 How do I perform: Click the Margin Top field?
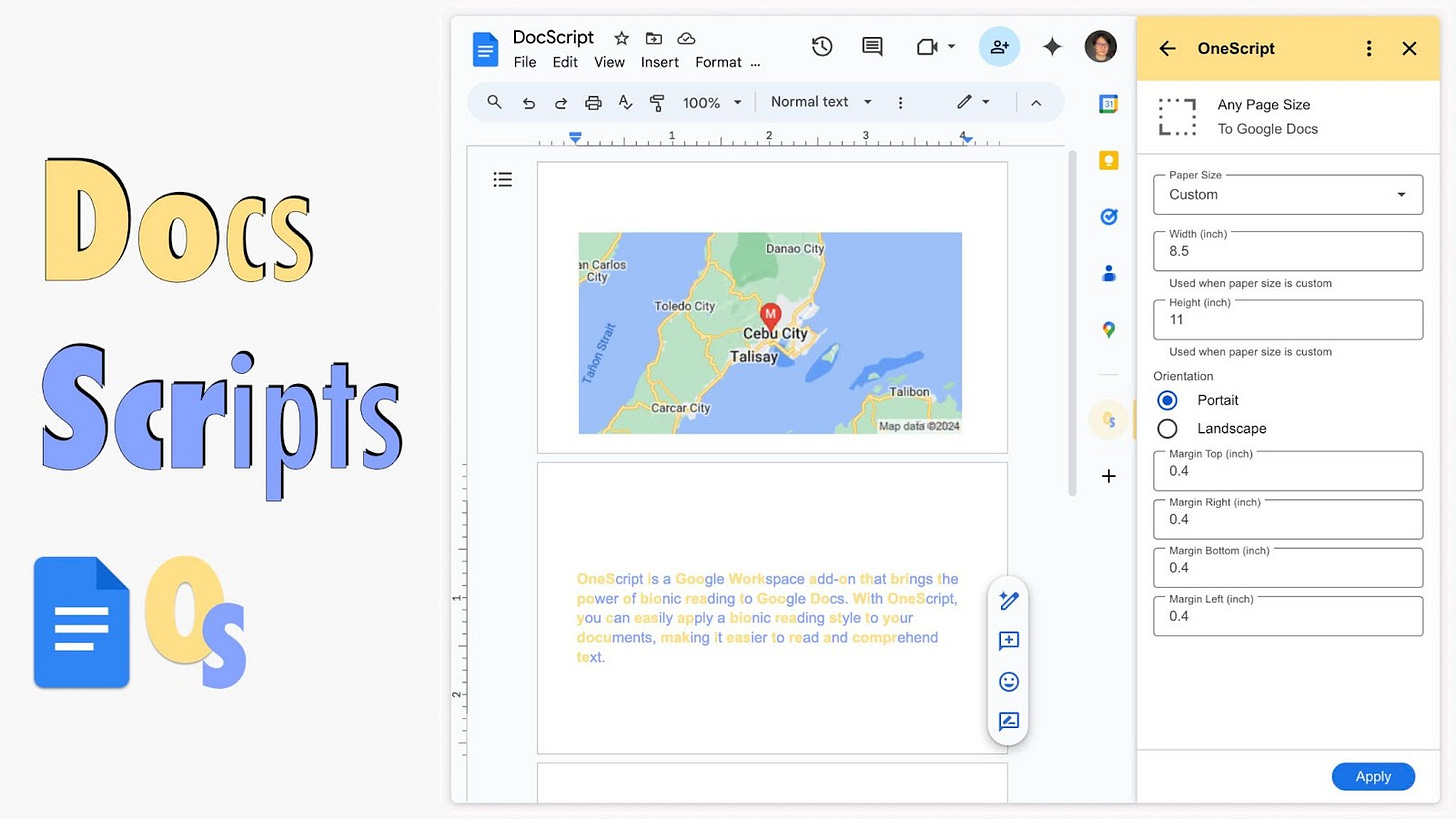(x=1288, y=470)
